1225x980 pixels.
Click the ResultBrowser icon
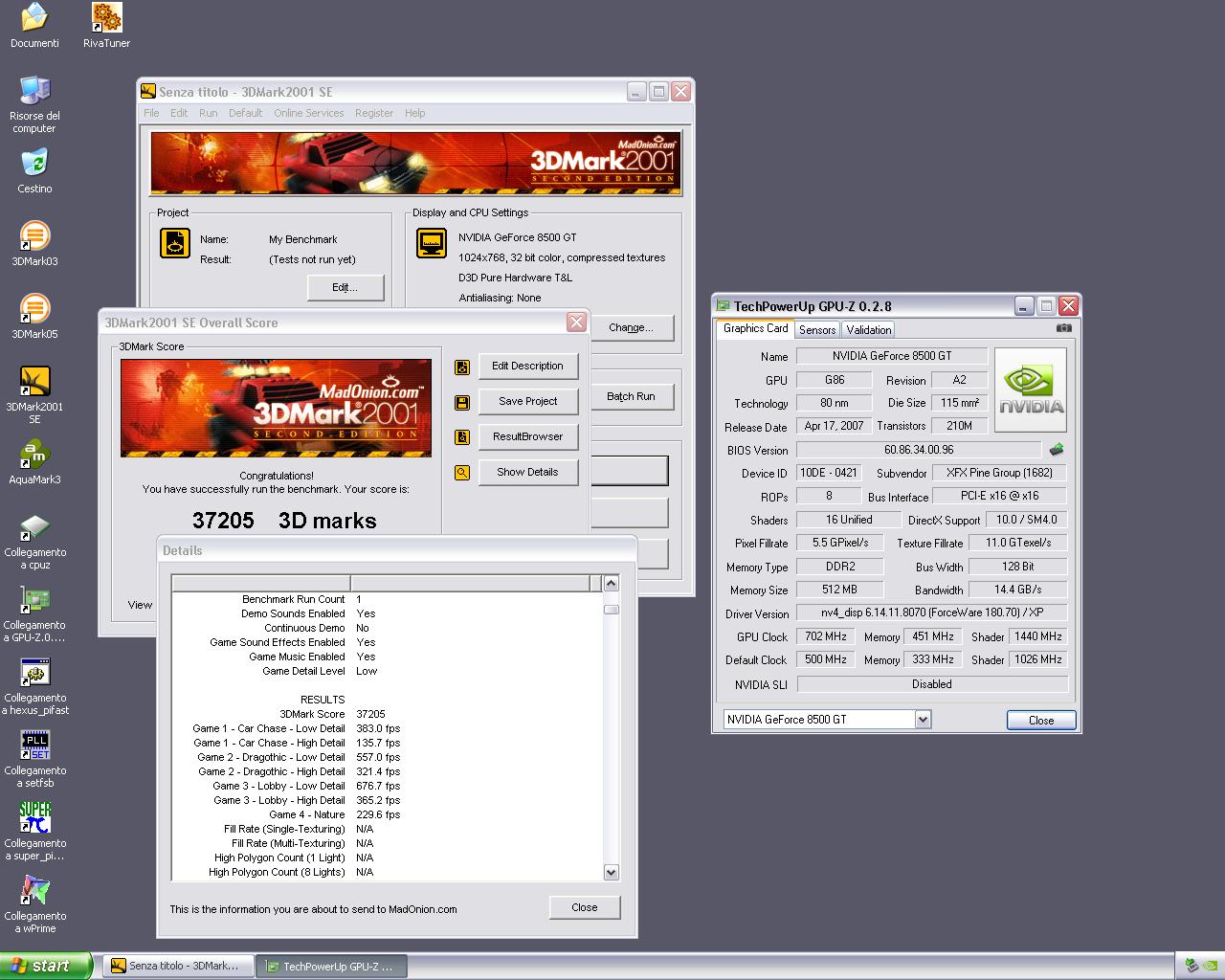click(x=462, y=437)
